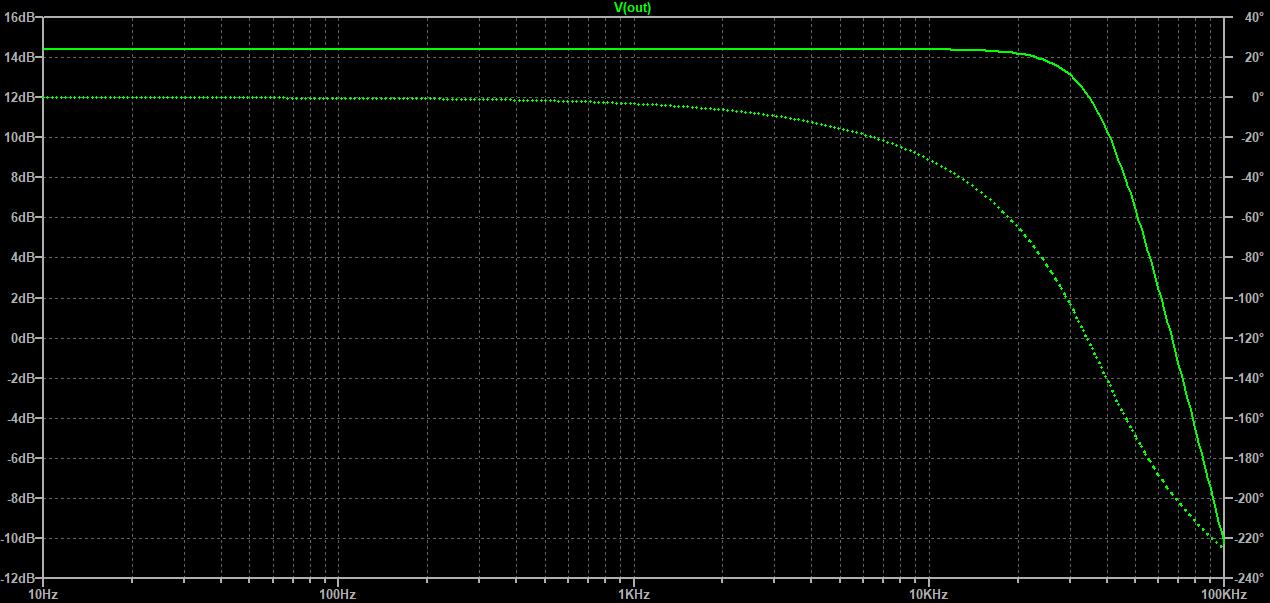The width and height of the screenshot is (1270, 603).
Task: Click the positive 20° phase axis label
Action: coord(1254,57)
